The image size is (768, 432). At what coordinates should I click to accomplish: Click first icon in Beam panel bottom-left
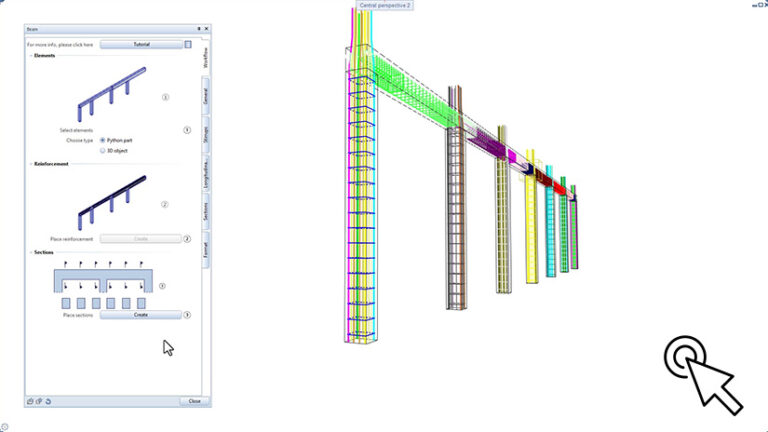tap(30, 401)
